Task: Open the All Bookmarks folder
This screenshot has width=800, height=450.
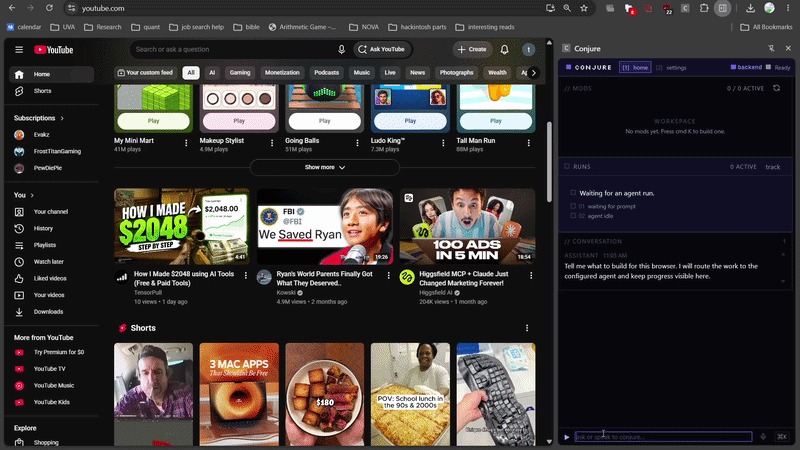Action: point(766,27)
